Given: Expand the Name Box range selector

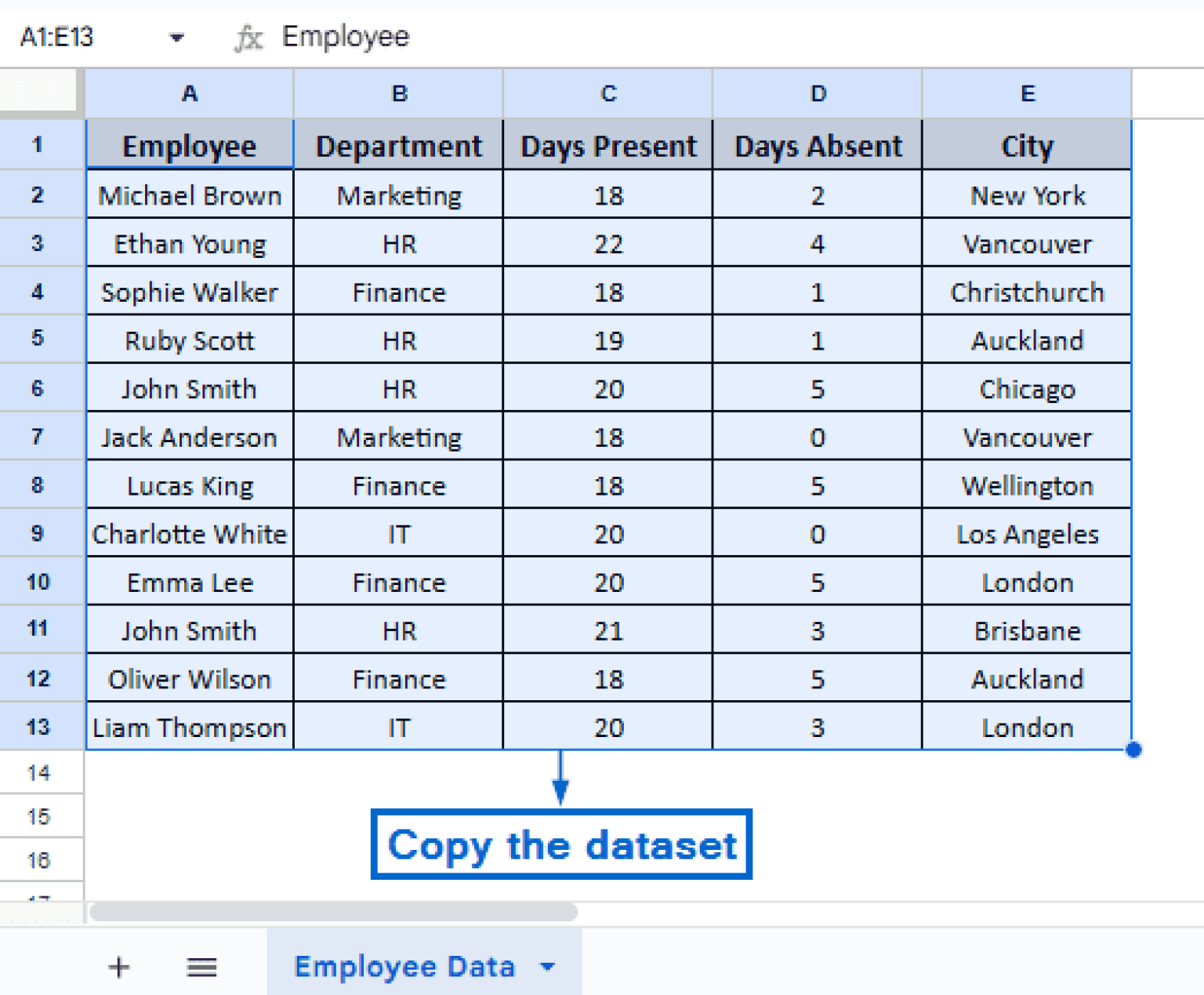Looking at the screenshot, I should click(x=176, y=36).
